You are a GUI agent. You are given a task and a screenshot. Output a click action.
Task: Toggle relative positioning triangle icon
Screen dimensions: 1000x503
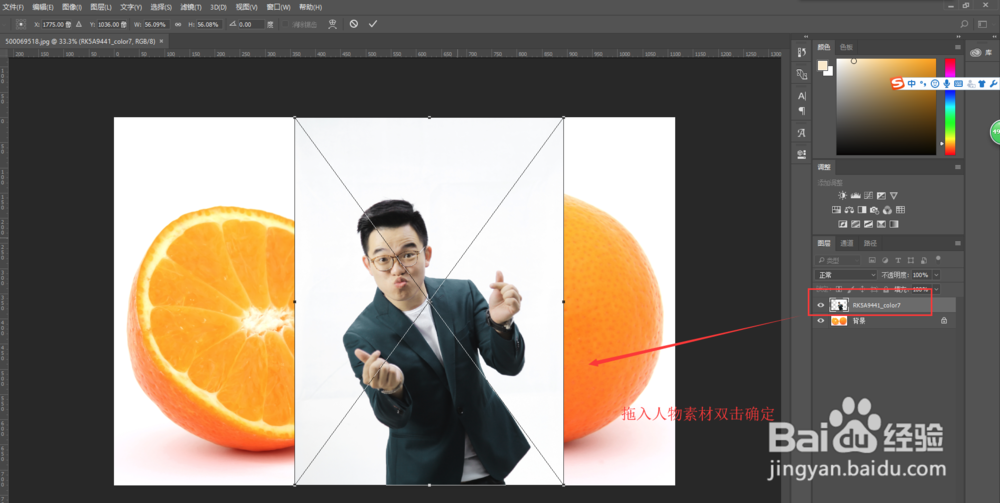click(79, 24)
